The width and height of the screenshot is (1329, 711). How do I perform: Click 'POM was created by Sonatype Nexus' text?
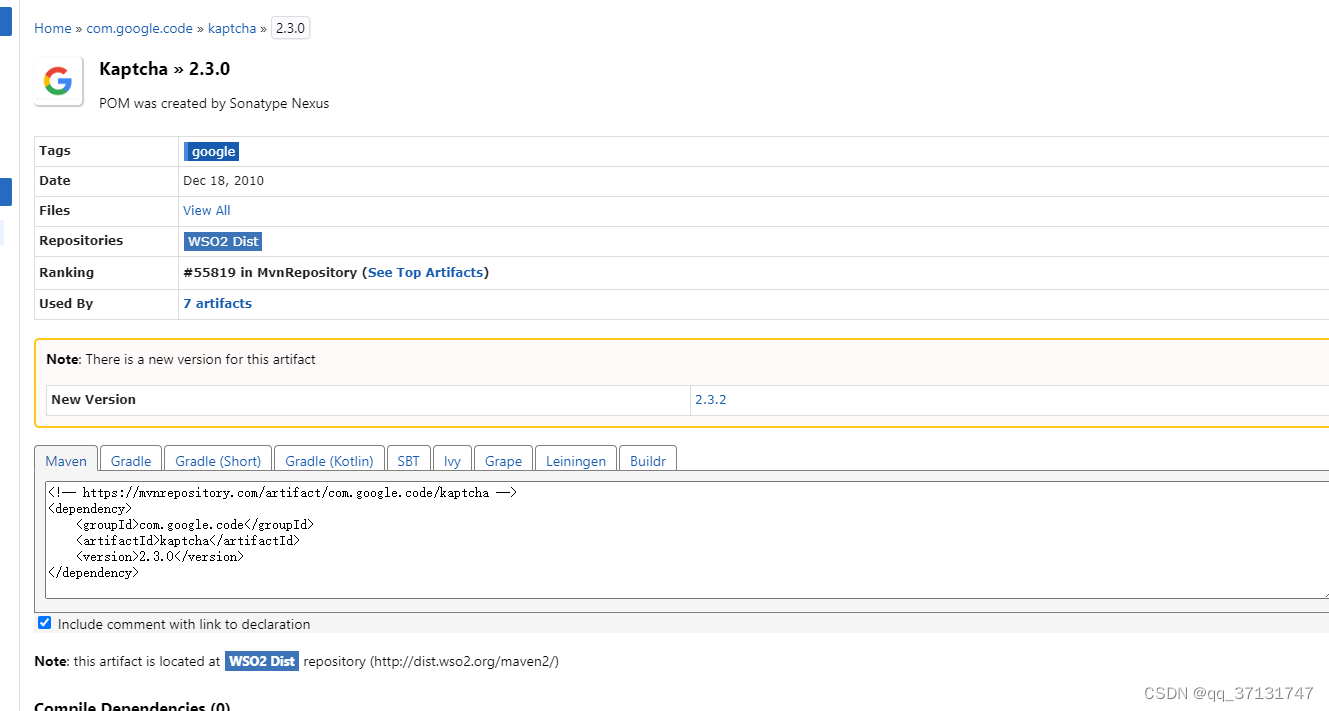[x=214, y=103]
